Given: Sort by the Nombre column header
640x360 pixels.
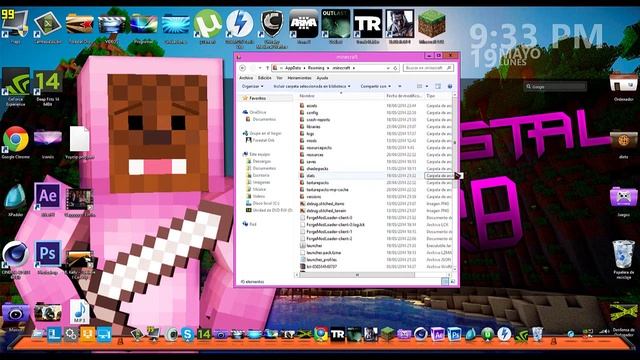Looking at the screenshot, I should pyautogui.click(x=341, y=96).
